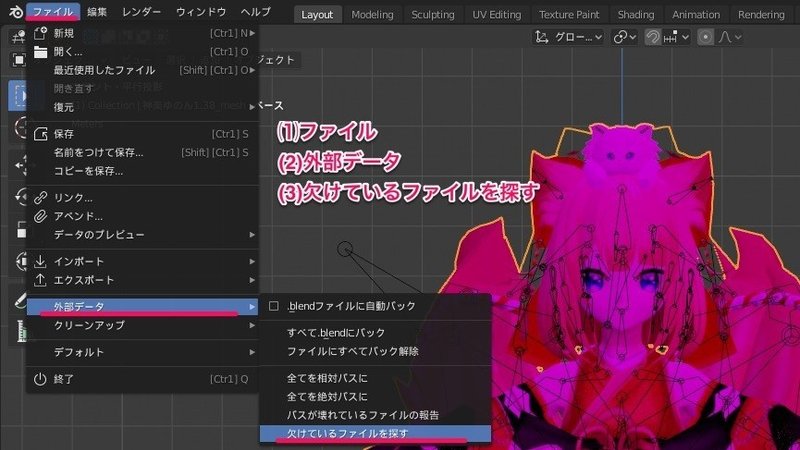Click the editor type icon at top left
Image resolution: width=800 pixels, height=450 pixels.
coord(19,36)
